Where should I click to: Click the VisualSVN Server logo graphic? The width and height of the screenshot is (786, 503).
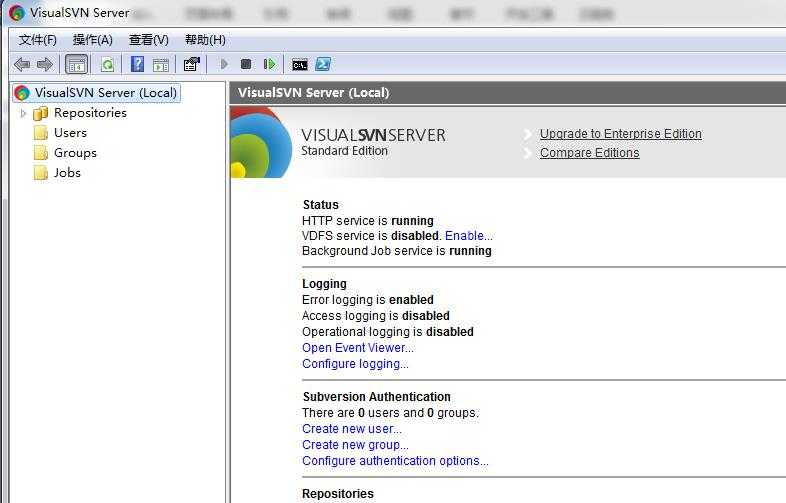(261, 142)
